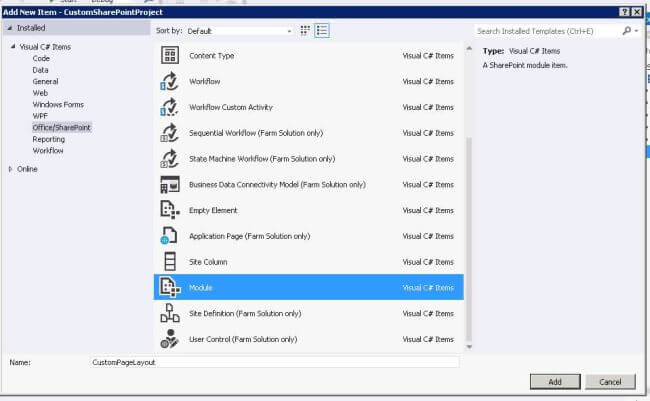The height and width of the screenshot is (401, 650).
Task: Close the Add New Item dialog
Action: click(637, 12)
